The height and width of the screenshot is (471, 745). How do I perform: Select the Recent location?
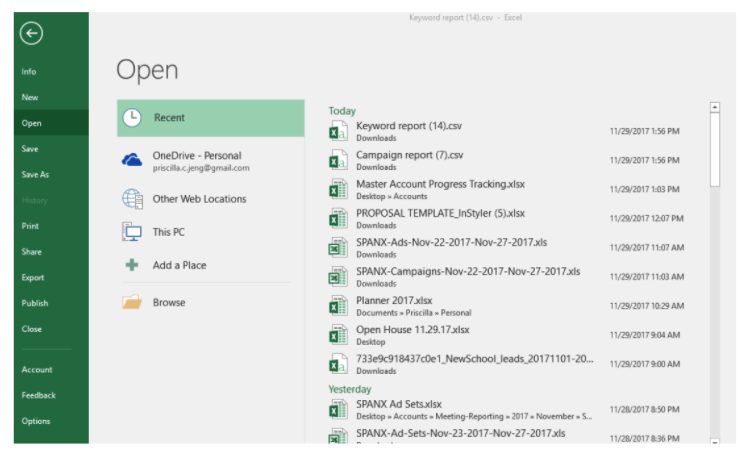click(x=210, y=118)
